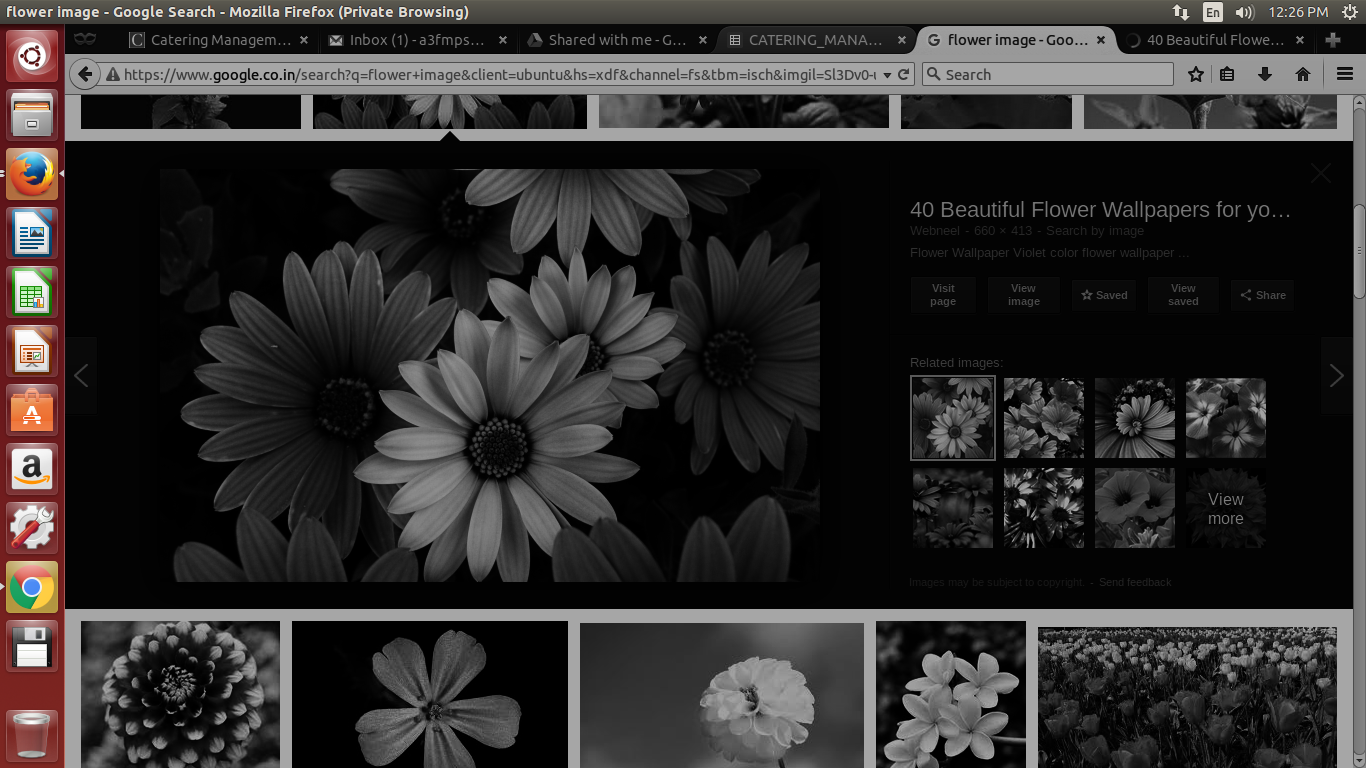Toggle the Saved star button
The image size is (1366, 768).
1104,295
